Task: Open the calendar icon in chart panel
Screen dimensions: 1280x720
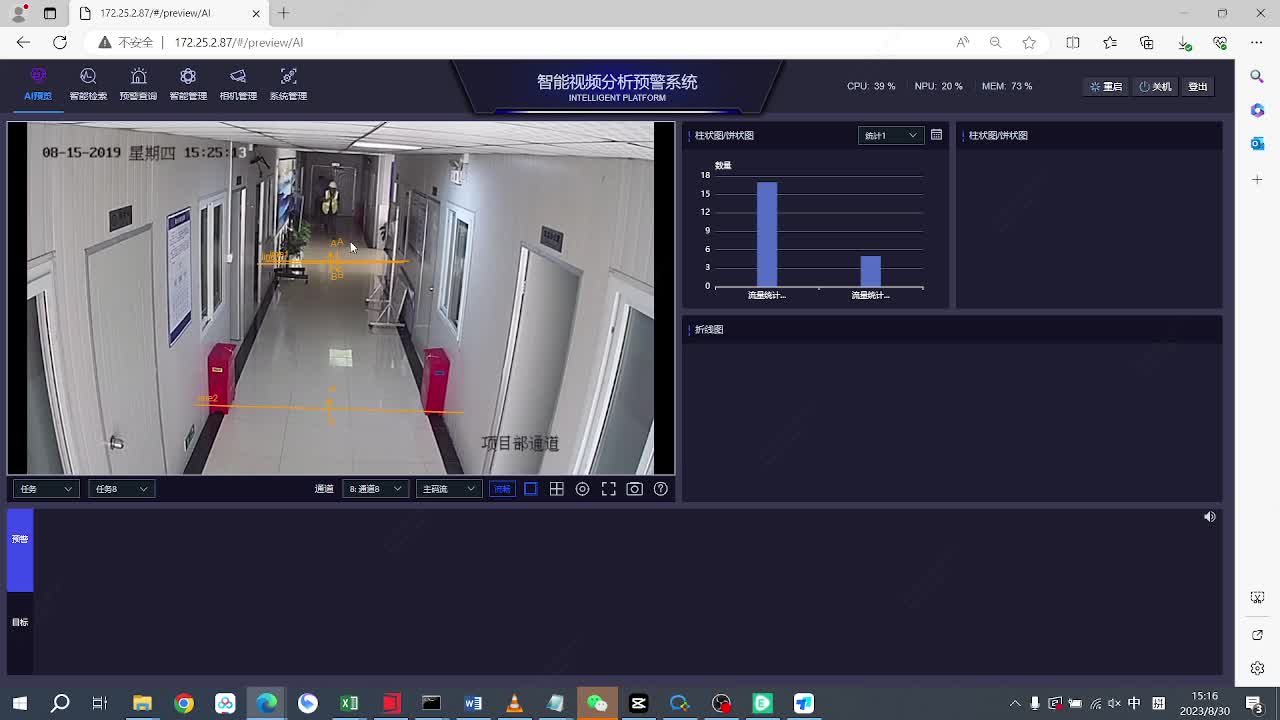Action: tap(936, 135)
